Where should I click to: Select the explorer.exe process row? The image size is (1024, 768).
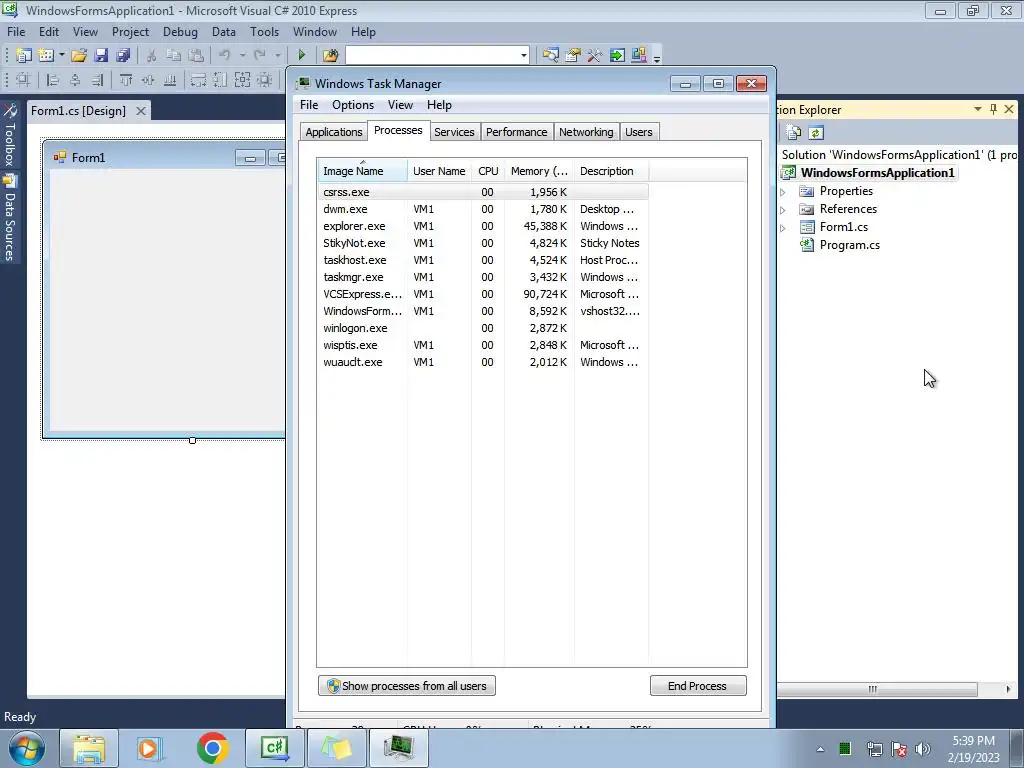(483, 226)
